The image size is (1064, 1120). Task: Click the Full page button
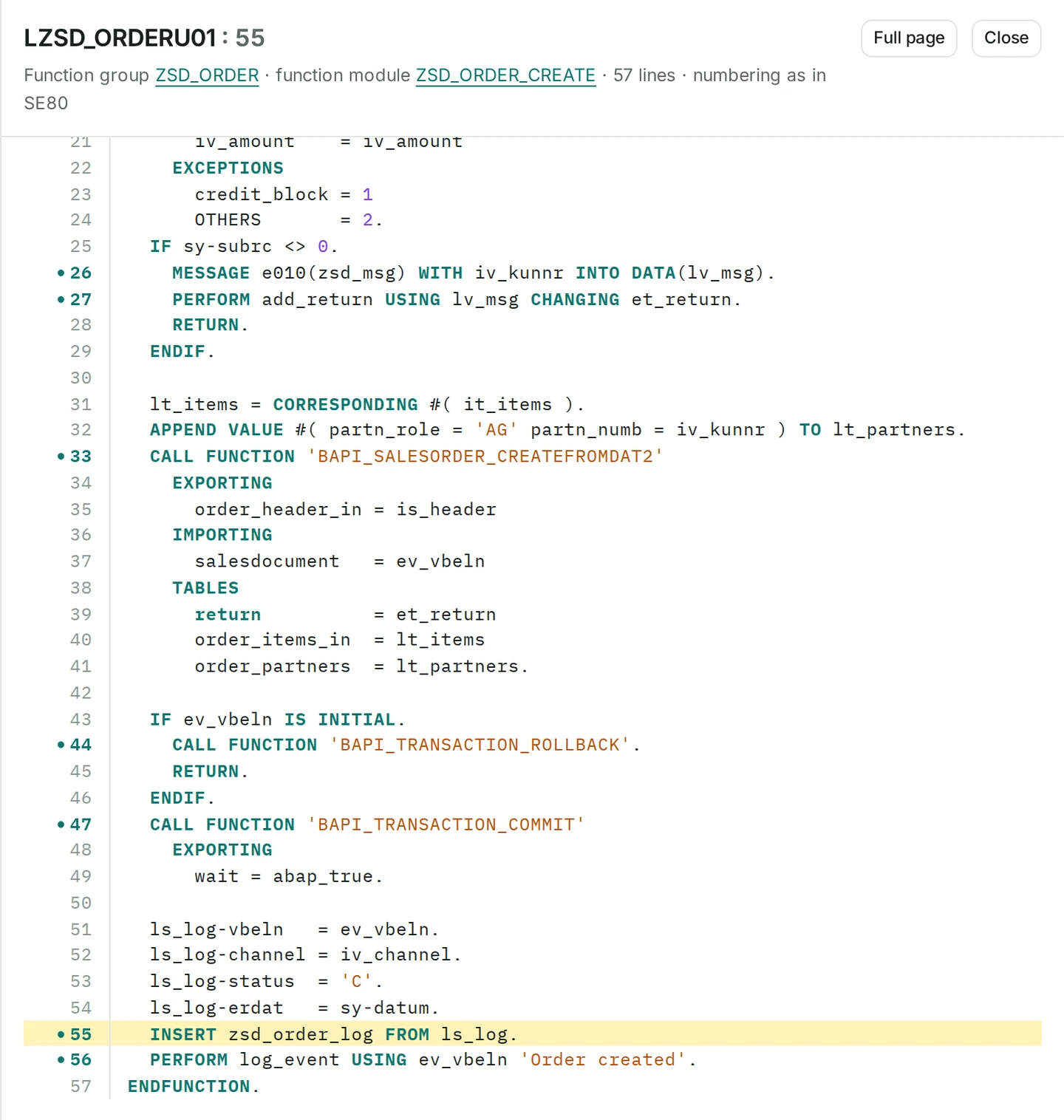coord(909,38)
